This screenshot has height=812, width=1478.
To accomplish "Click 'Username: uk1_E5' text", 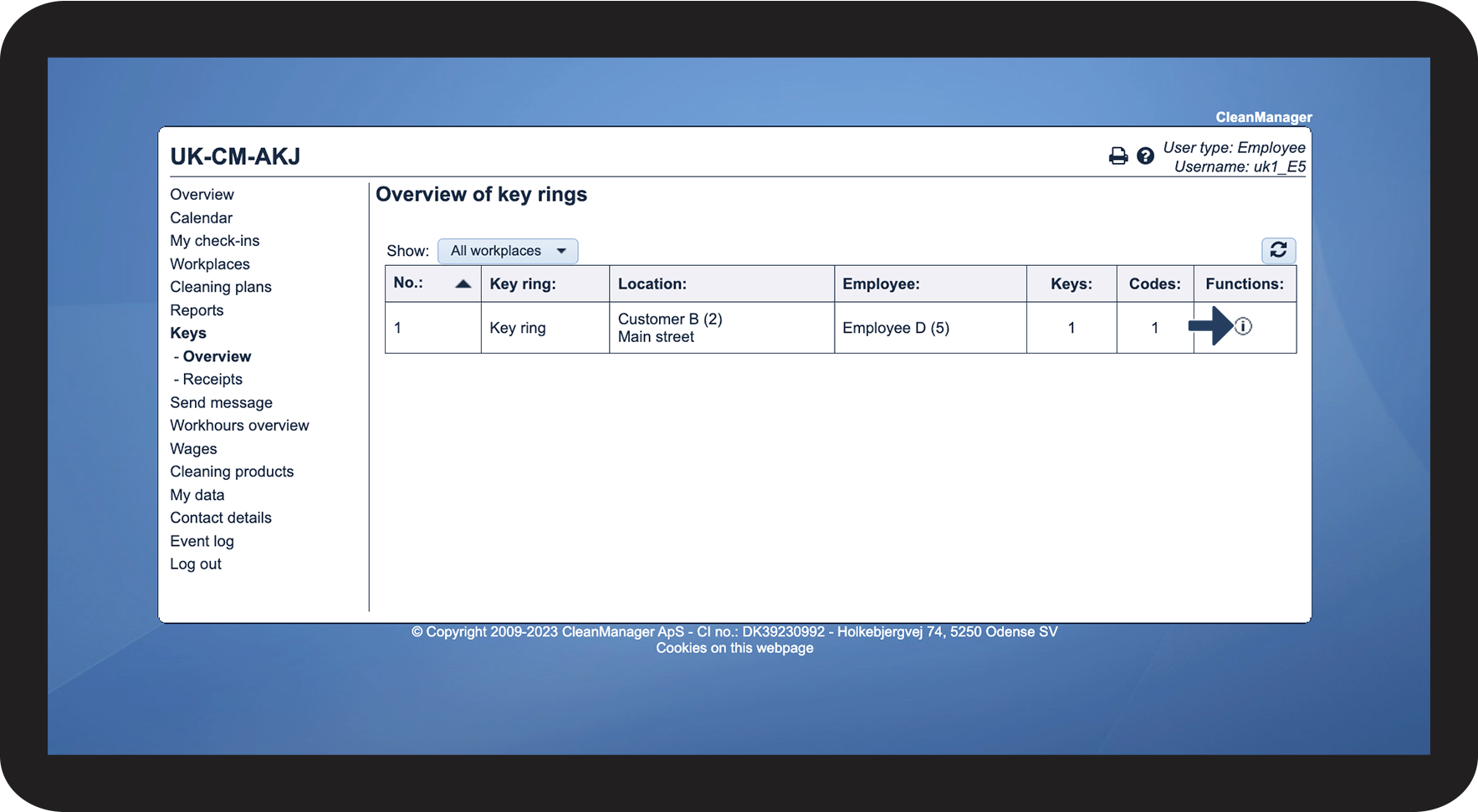I will tap(1240, 167).
